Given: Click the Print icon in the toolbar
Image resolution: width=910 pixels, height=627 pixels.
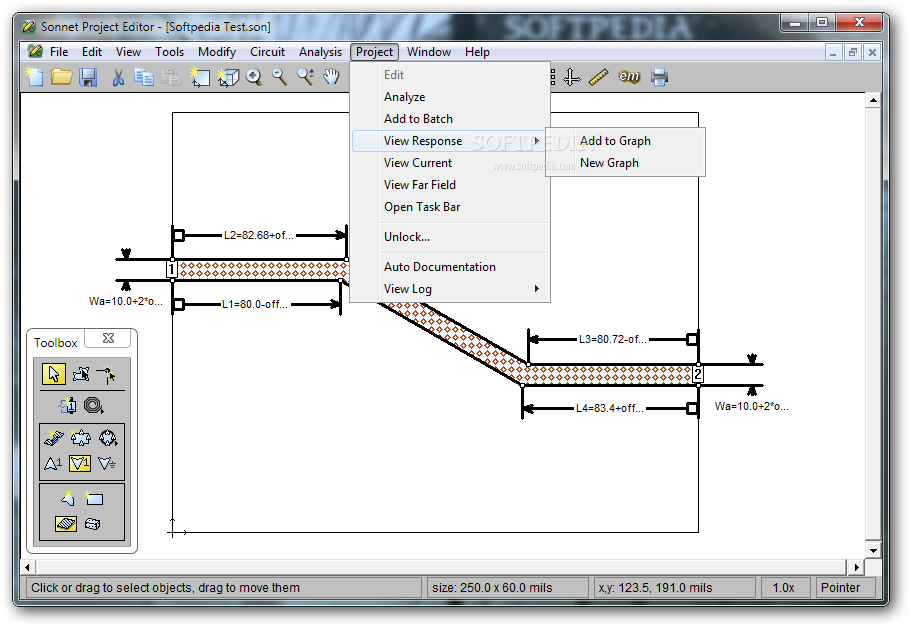Looking at the screenshot, I should coord(659,77).
